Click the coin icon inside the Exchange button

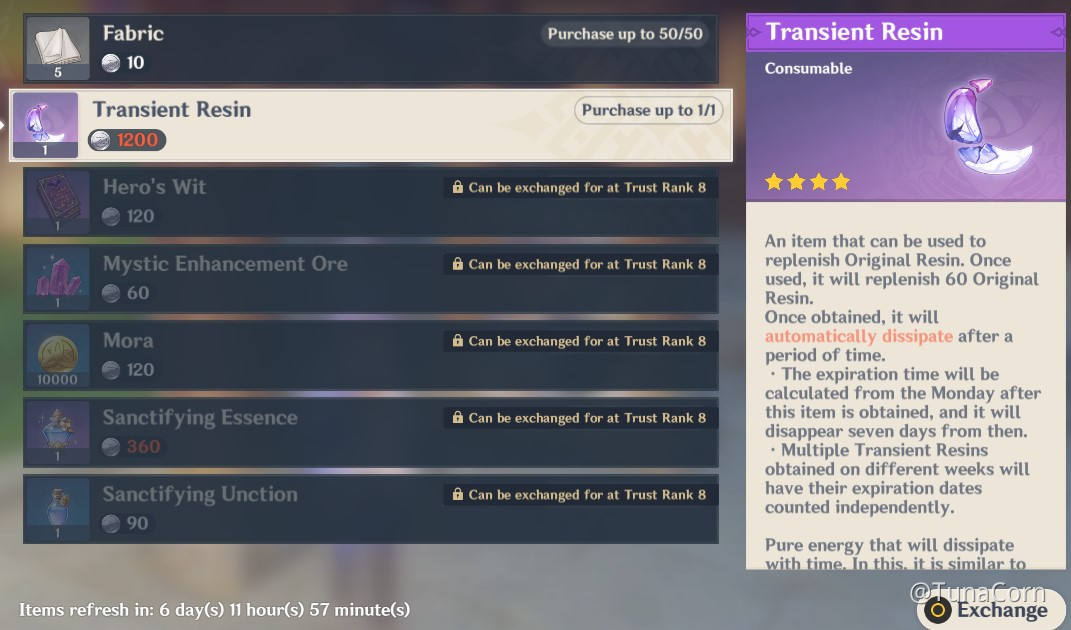(x=936, y=609)
